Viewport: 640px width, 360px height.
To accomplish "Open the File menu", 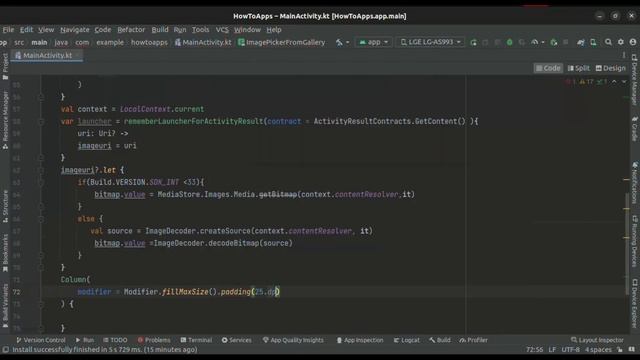I will click(8, 29).
